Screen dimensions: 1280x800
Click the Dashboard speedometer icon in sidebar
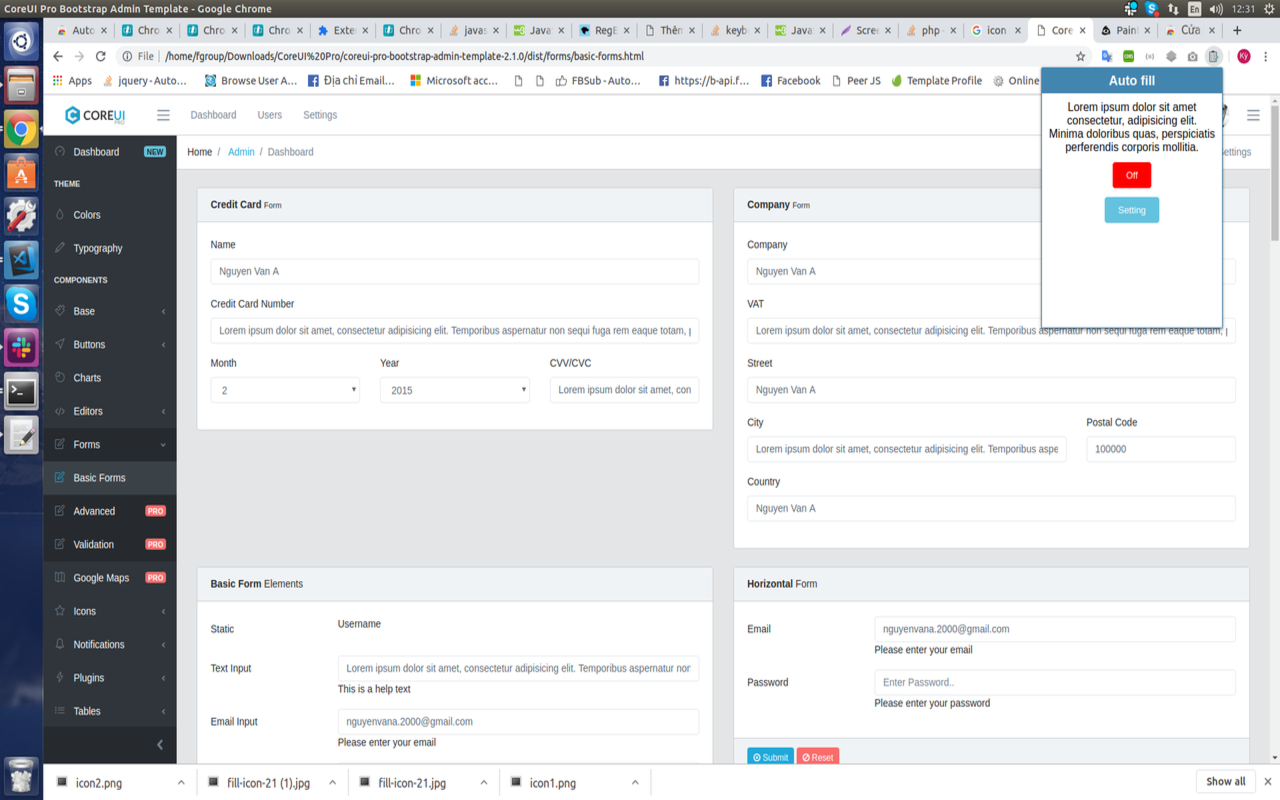pos(60,152)
